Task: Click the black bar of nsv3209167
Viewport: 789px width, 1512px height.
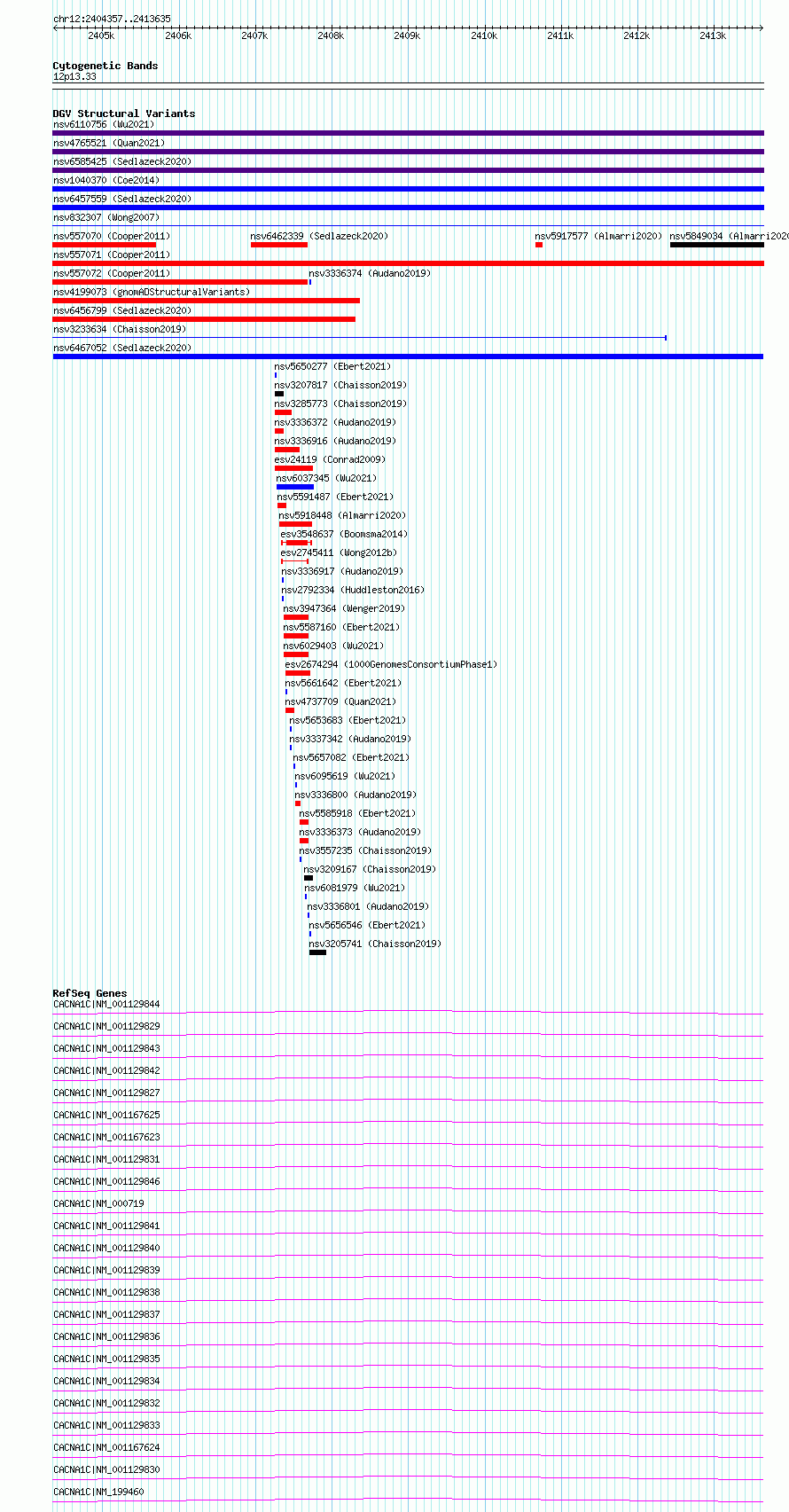Action: [x=309, y=878]
